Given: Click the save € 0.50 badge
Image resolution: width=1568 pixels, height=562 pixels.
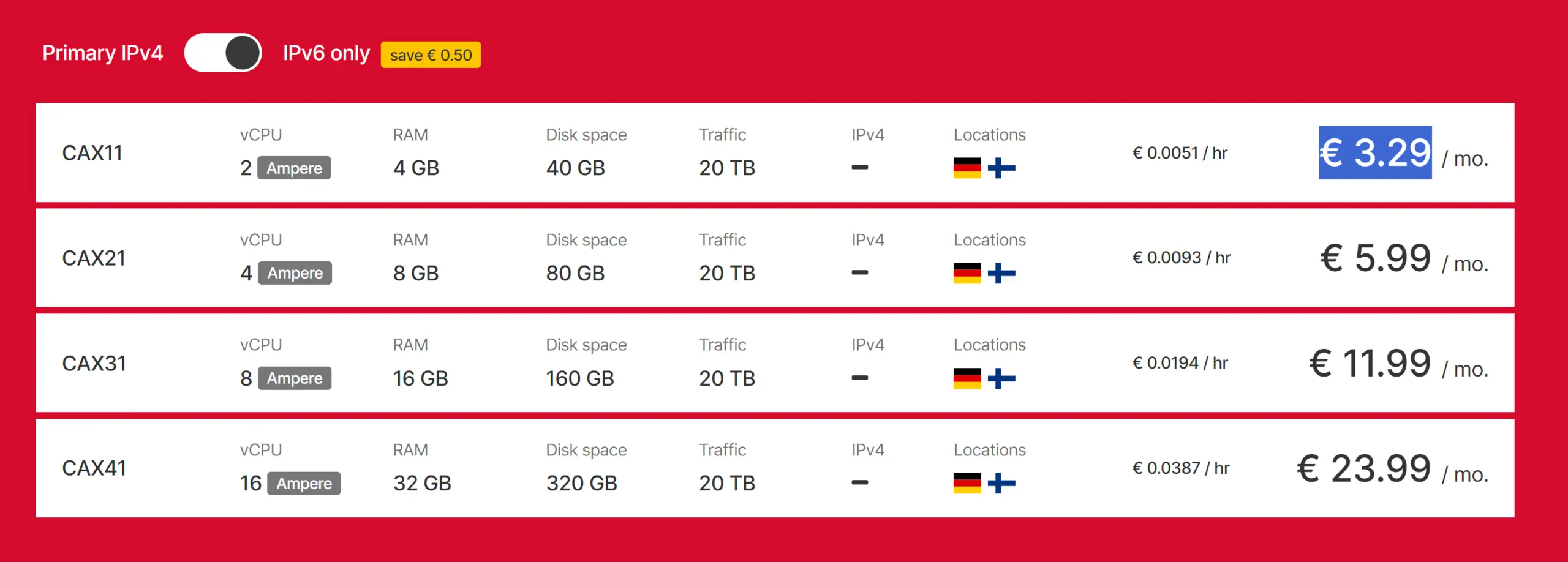Looking at the screenshot, I should coord(431,55).
